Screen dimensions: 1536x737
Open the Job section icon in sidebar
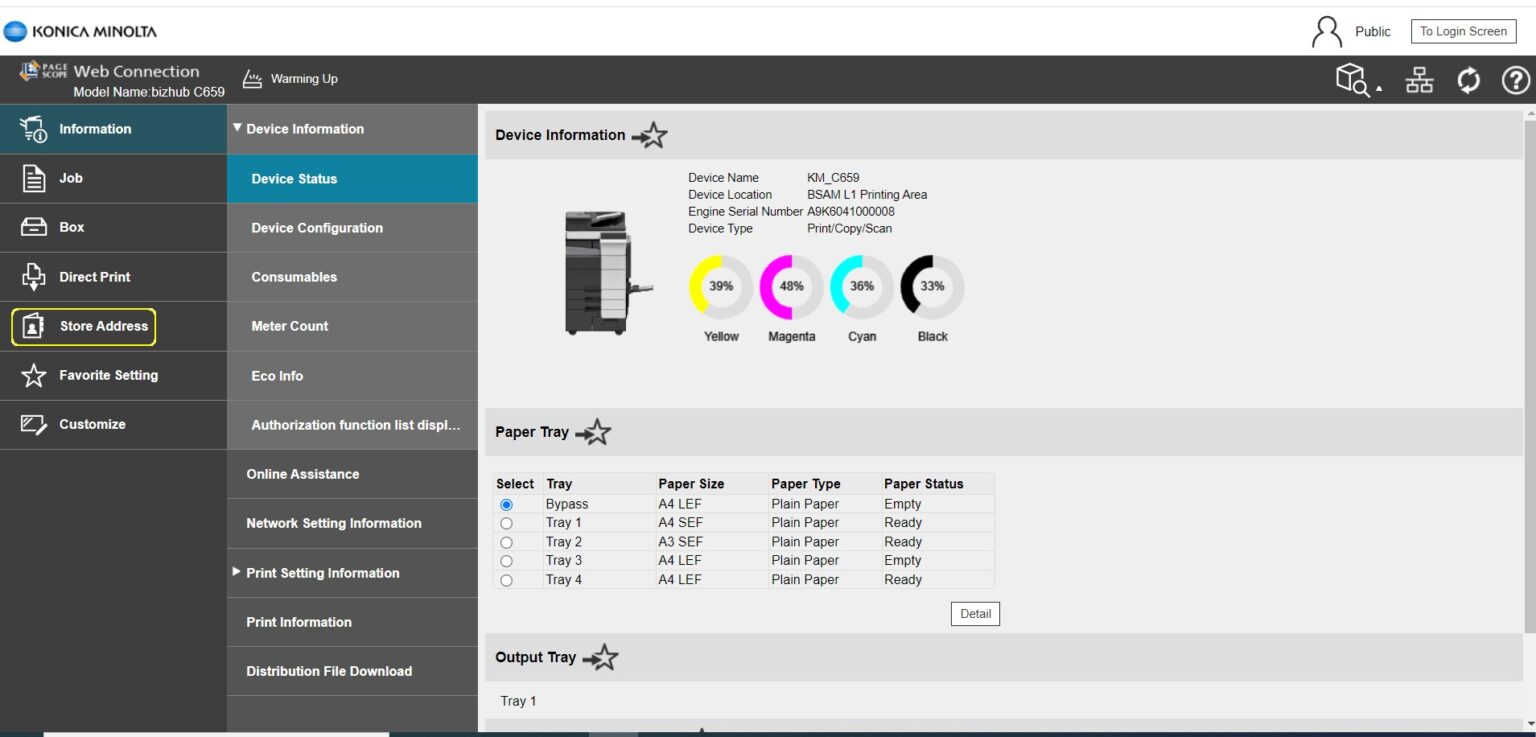(x=33, y=178)
